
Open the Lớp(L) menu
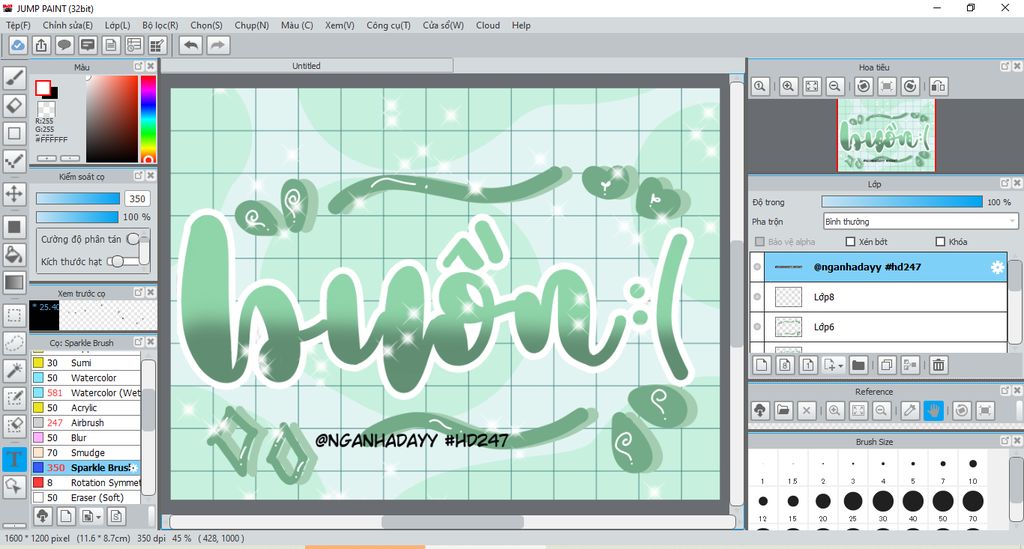[117, 25]
